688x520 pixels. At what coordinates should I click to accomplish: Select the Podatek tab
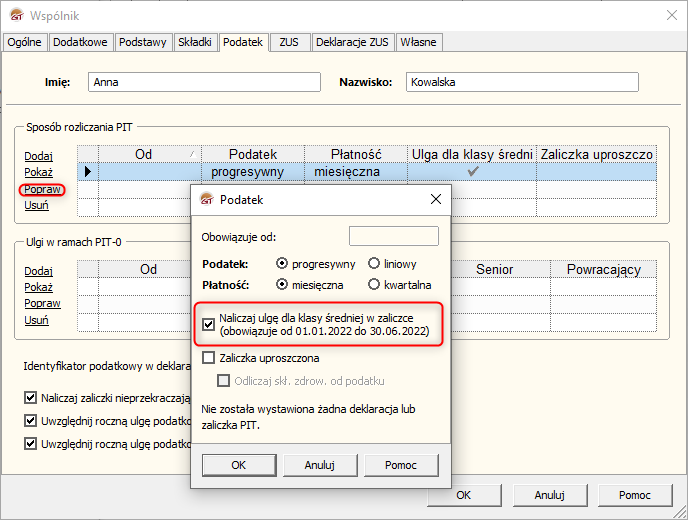pyautogui.click(x=243, y=42)
